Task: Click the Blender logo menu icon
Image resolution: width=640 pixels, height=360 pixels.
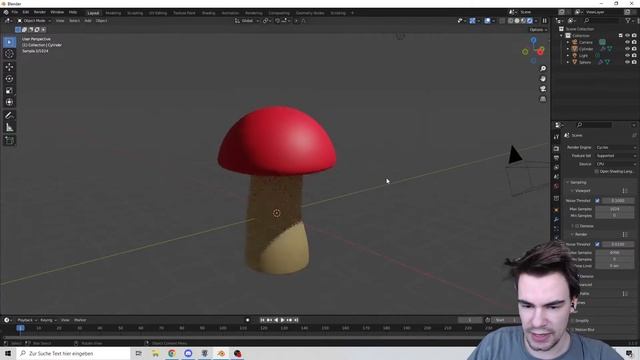Action: click(6, 12)
